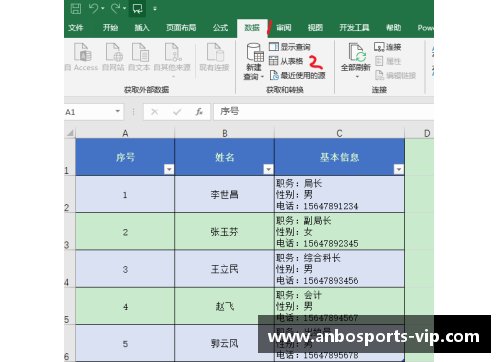Select column C header

339,133
